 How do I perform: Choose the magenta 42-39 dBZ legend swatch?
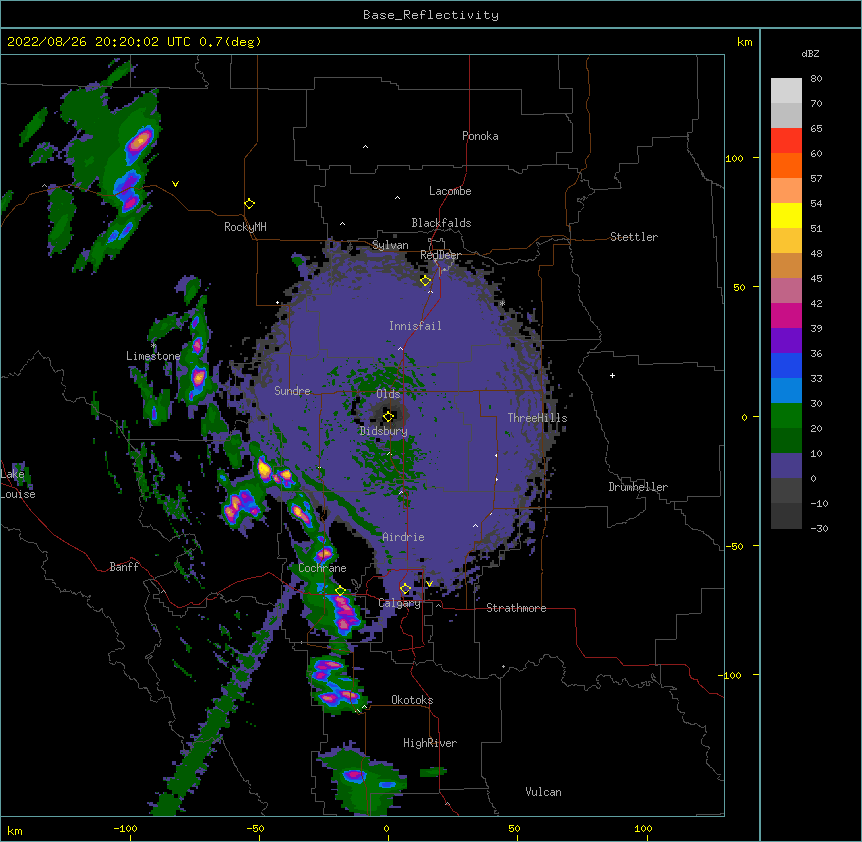786,316
